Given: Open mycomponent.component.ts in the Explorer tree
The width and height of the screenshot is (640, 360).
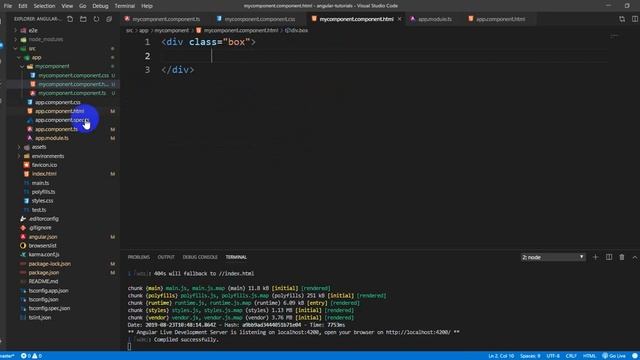Looking at the screenshot, I should pyautogui.click(x=72, y=93).
